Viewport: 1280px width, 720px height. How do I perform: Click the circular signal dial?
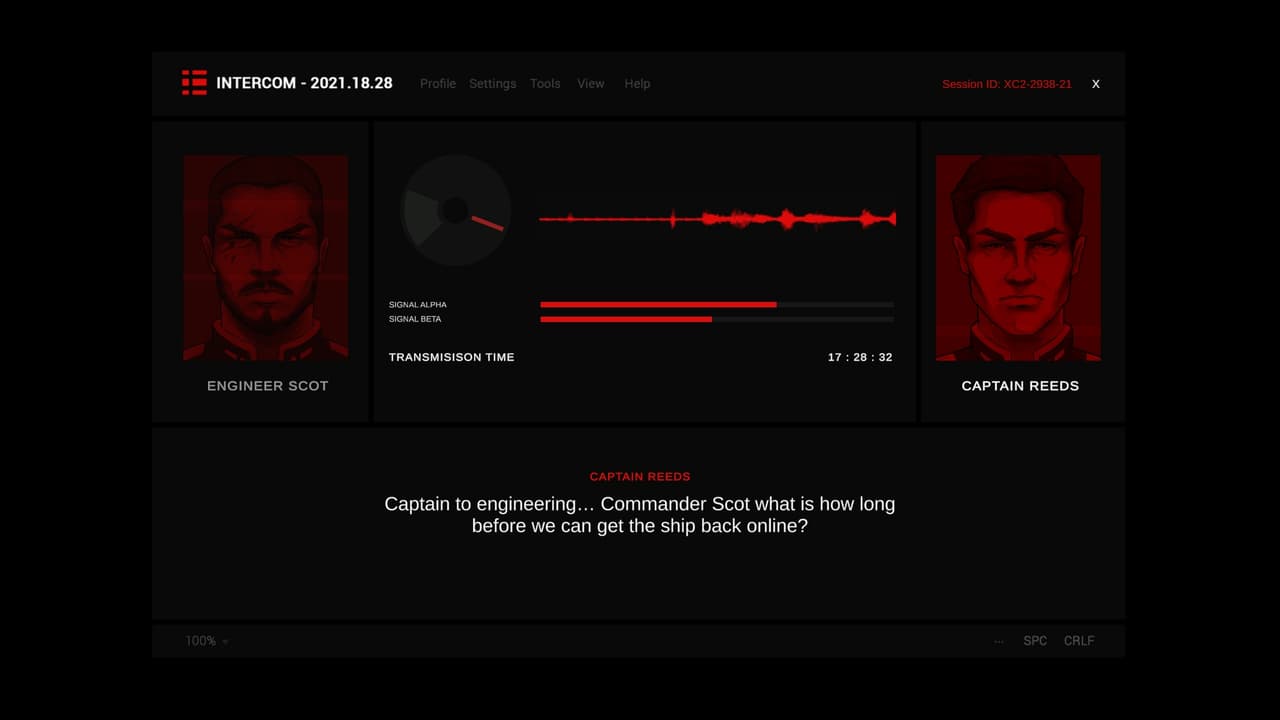[456, 210]
